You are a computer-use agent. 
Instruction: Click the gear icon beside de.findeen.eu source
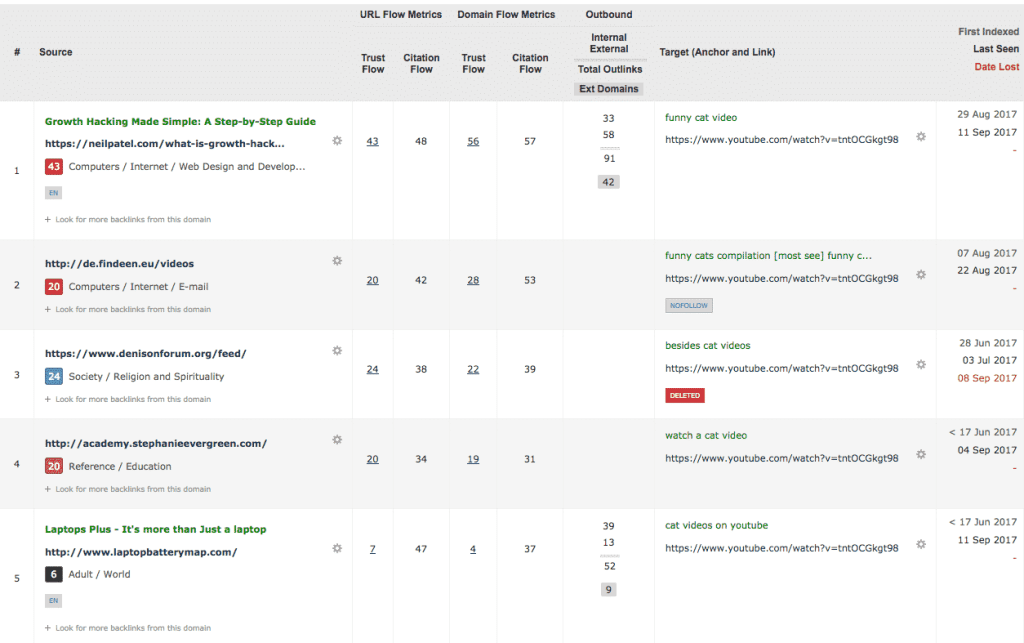point(337,260)
